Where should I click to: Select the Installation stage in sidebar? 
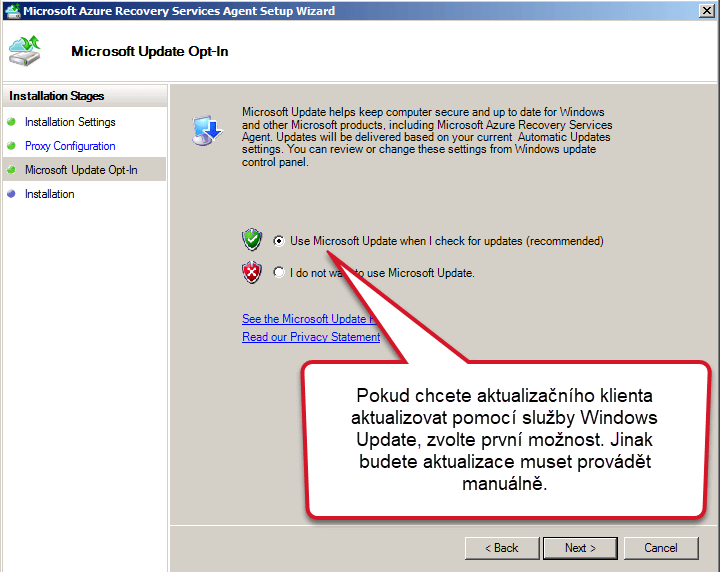pyautogui.click(x=50, y=194)
